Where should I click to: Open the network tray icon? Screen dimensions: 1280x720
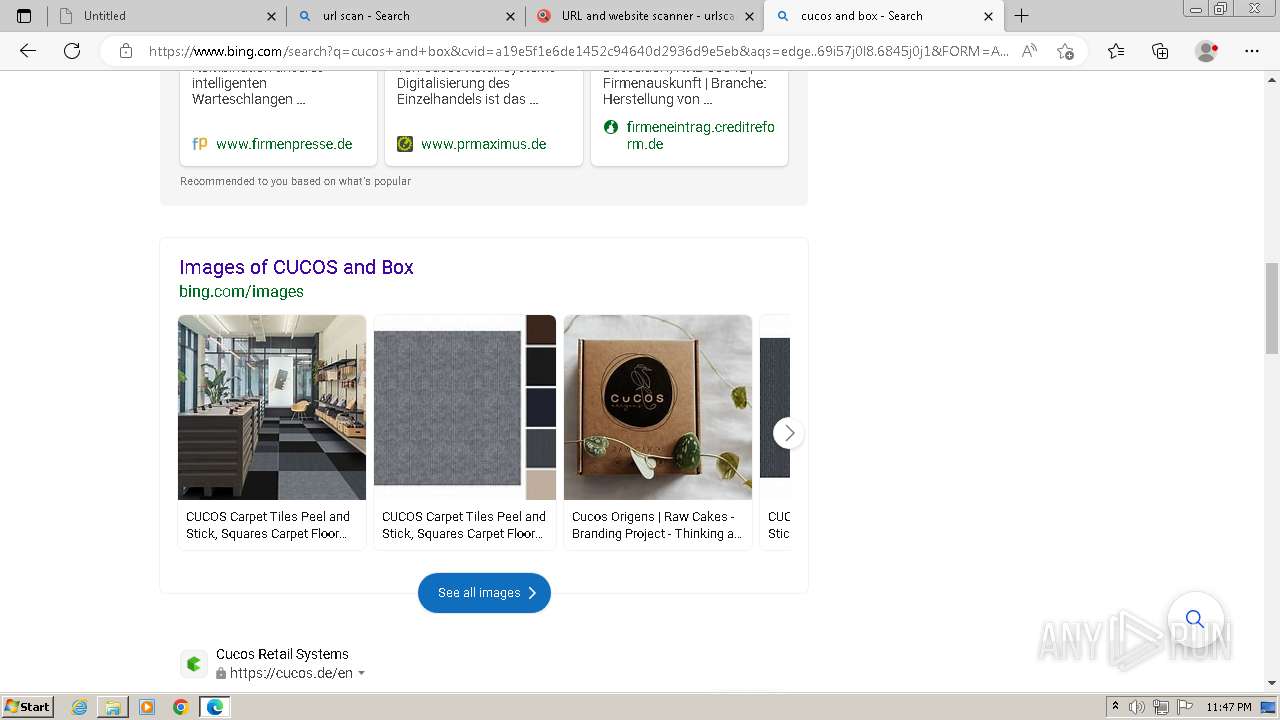[x=1161, y=707]
